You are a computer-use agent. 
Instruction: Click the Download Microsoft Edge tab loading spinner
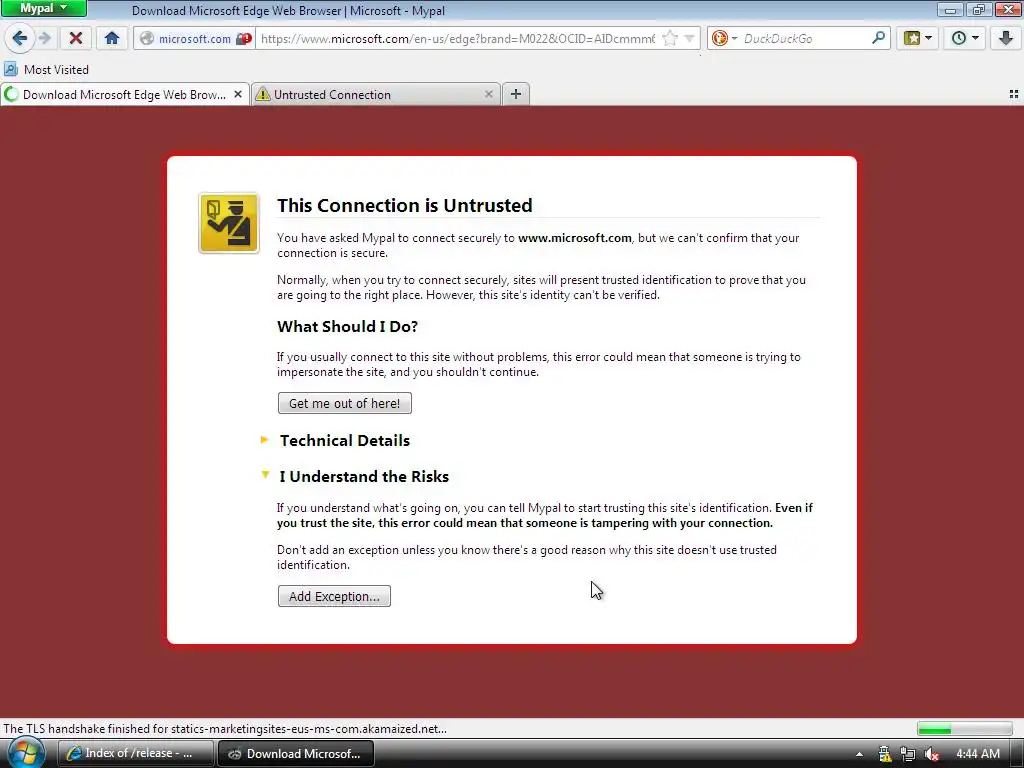(x=11, y=95)
